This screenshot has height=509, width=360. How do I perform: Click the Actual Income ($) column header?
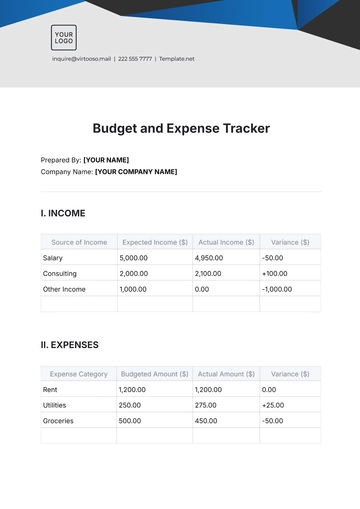[x=226, y=242]
